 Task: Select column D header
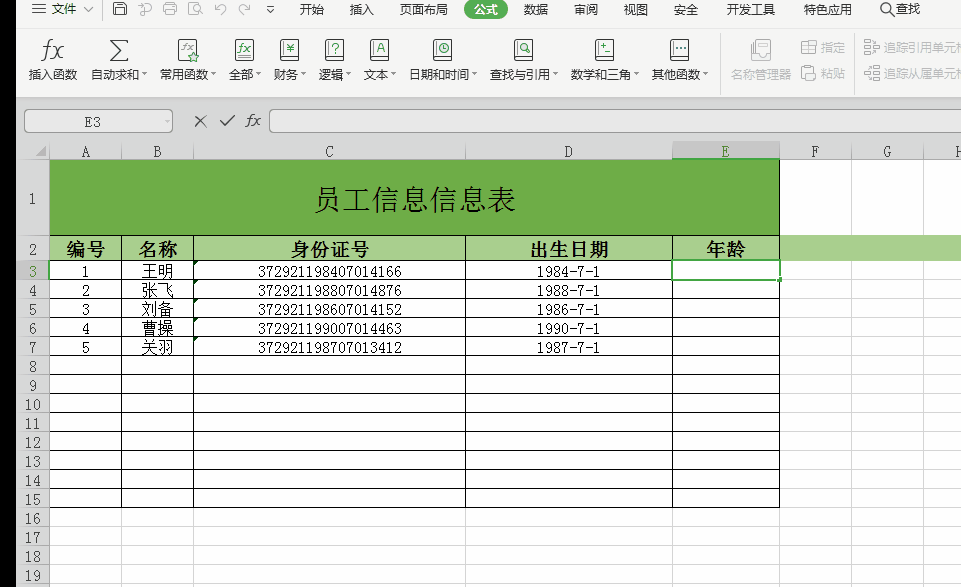point(569,151)
